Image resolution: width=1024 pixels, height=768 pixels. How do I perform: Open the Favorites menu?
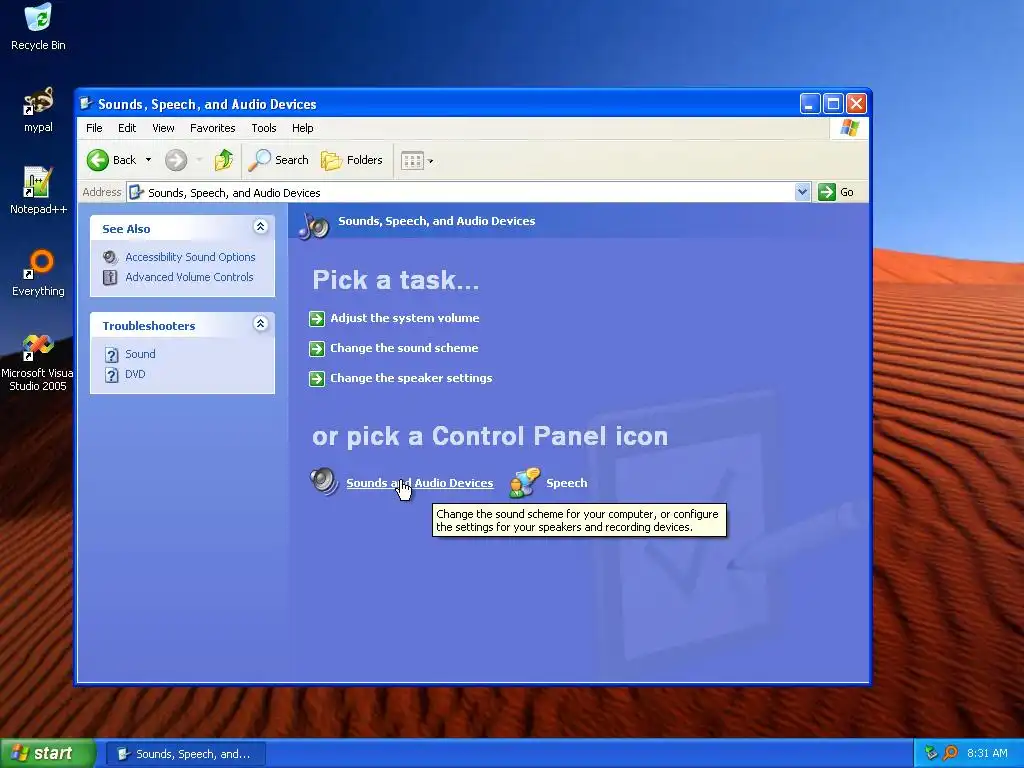click(x=212, y=128)
